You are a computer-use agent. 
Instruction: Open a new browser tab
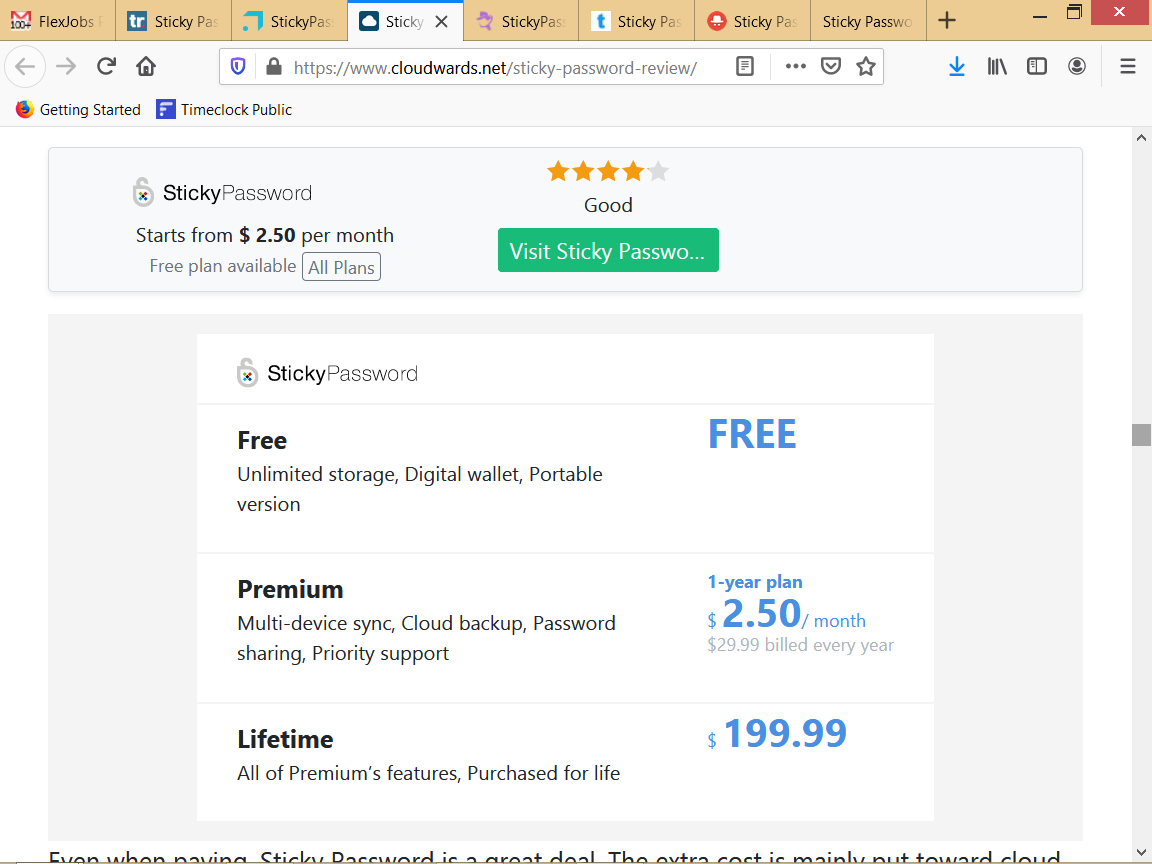[947, 21]
